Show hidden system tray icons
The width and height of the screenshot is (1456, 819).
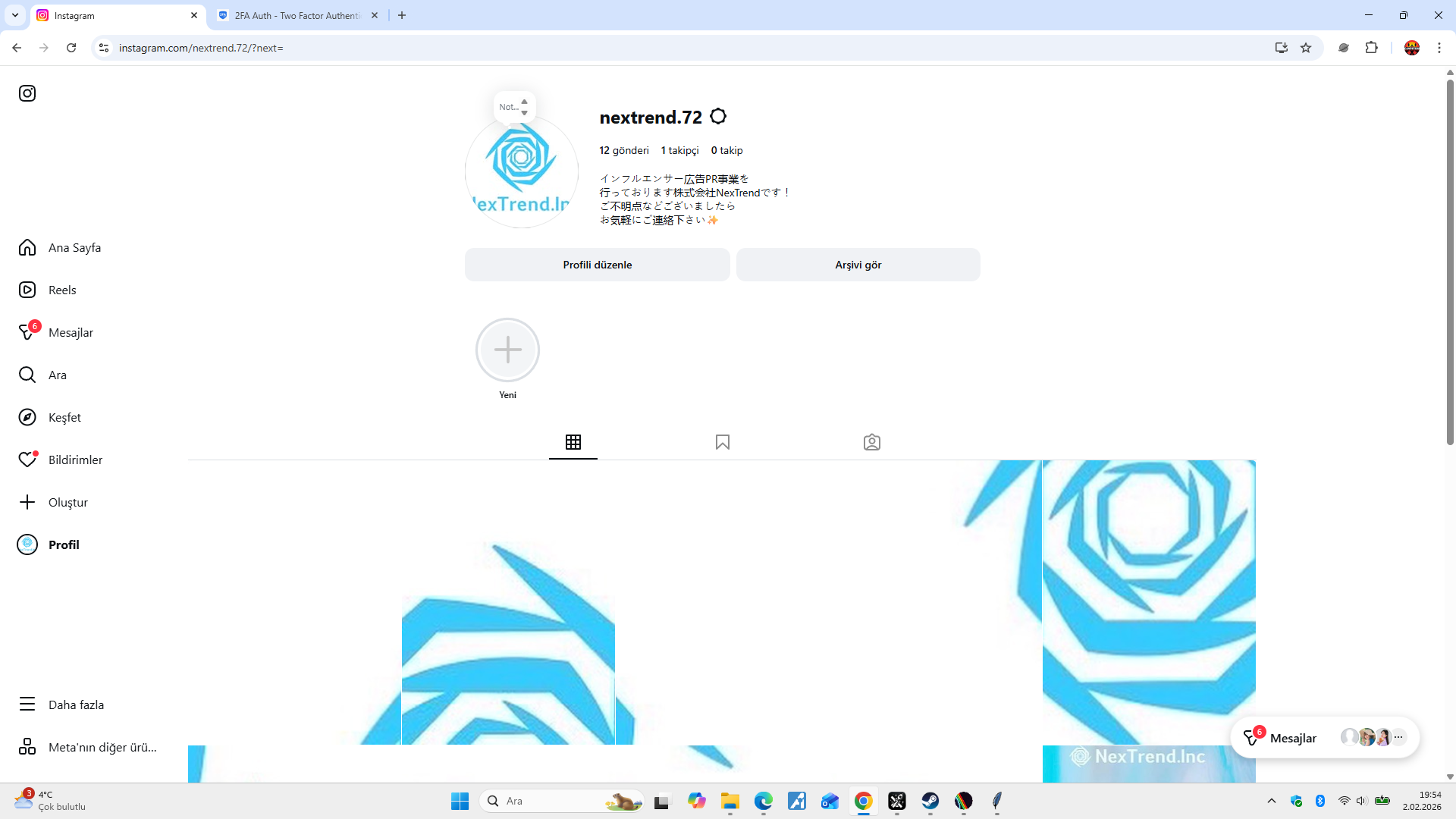click(x=1272, y=801)
